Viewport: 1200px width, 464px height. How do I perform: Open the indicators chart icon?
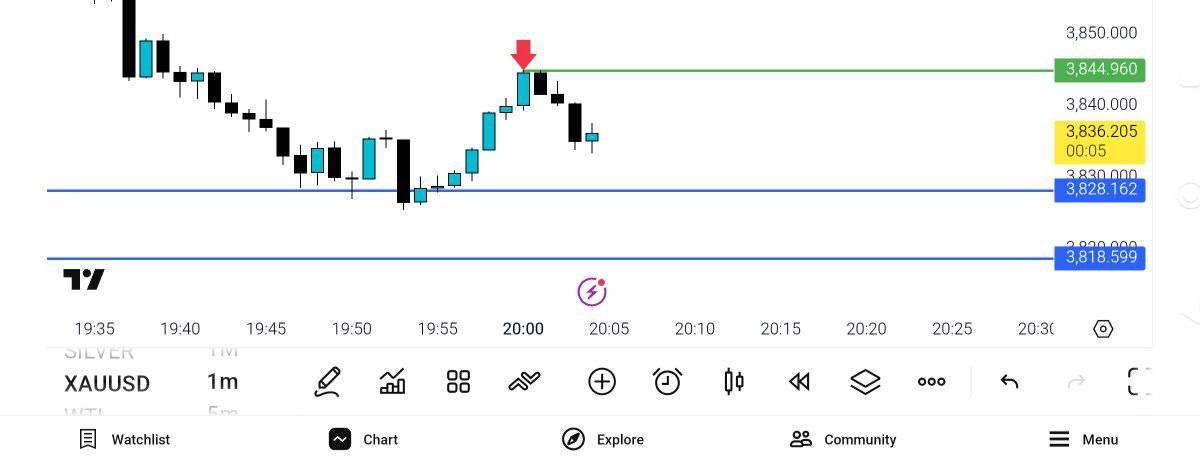click(x=393, y=382)
